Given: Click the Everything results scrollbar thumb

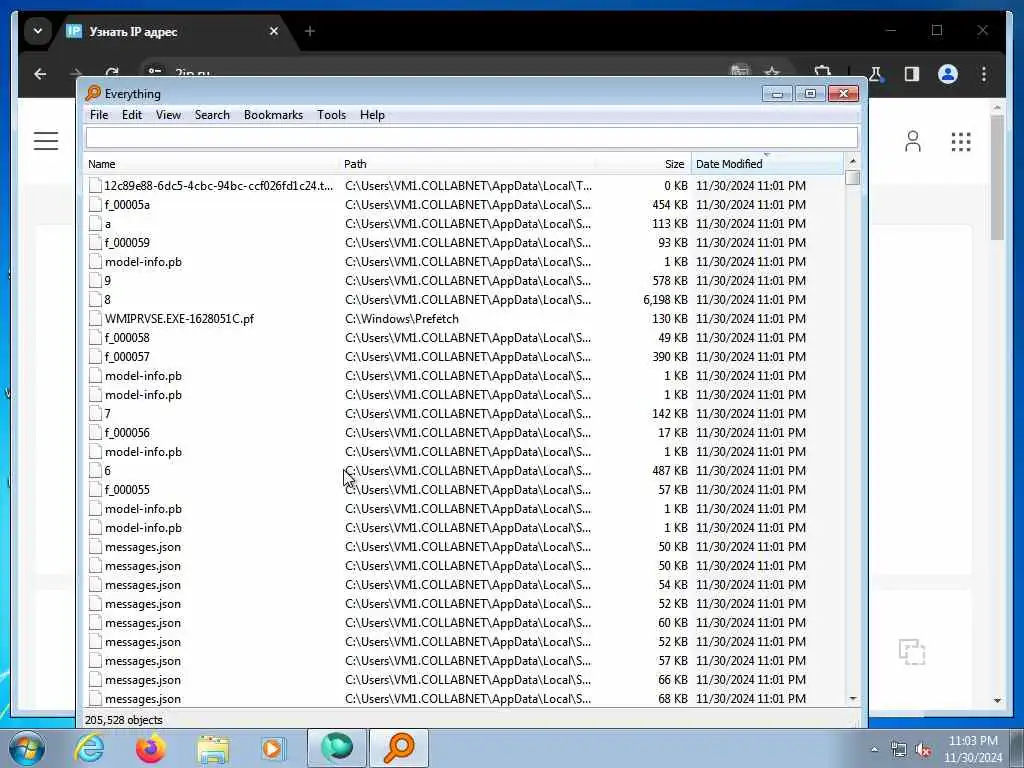Looking at the screenshot, I should pos(852,178).
